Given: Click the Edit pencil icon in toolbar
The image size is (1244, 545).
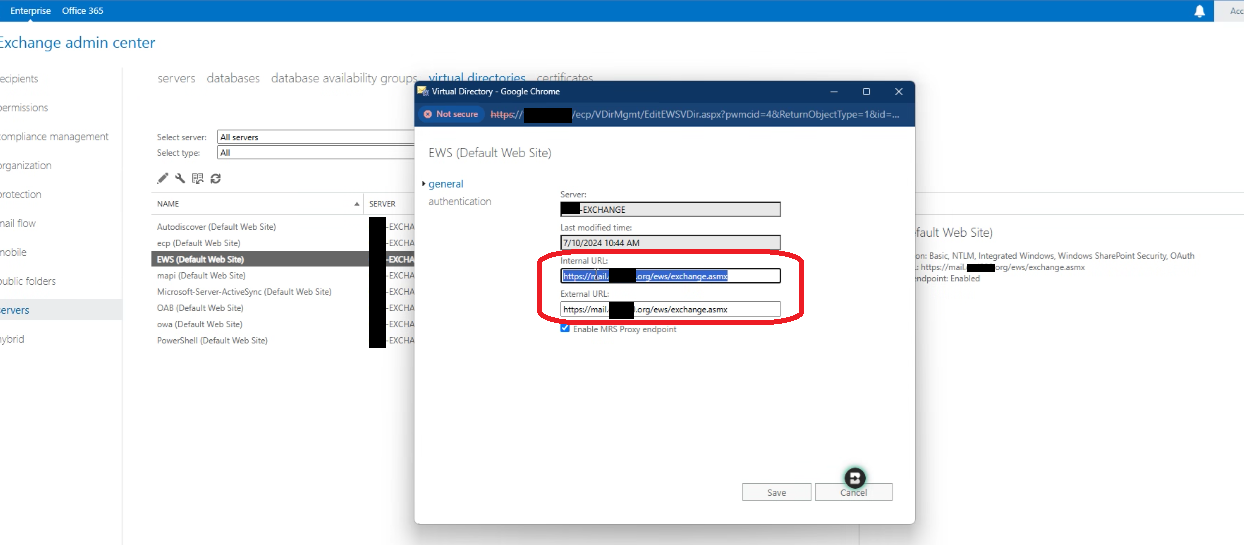Looking at the screenshot, I should (x=163, y=179).
